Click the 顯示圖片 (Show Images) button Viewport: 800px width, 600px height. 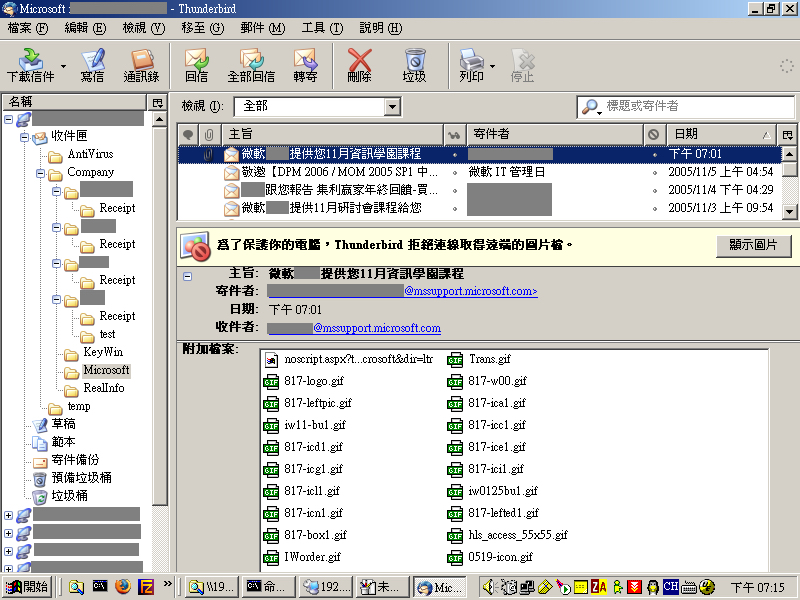click(753, 246)
